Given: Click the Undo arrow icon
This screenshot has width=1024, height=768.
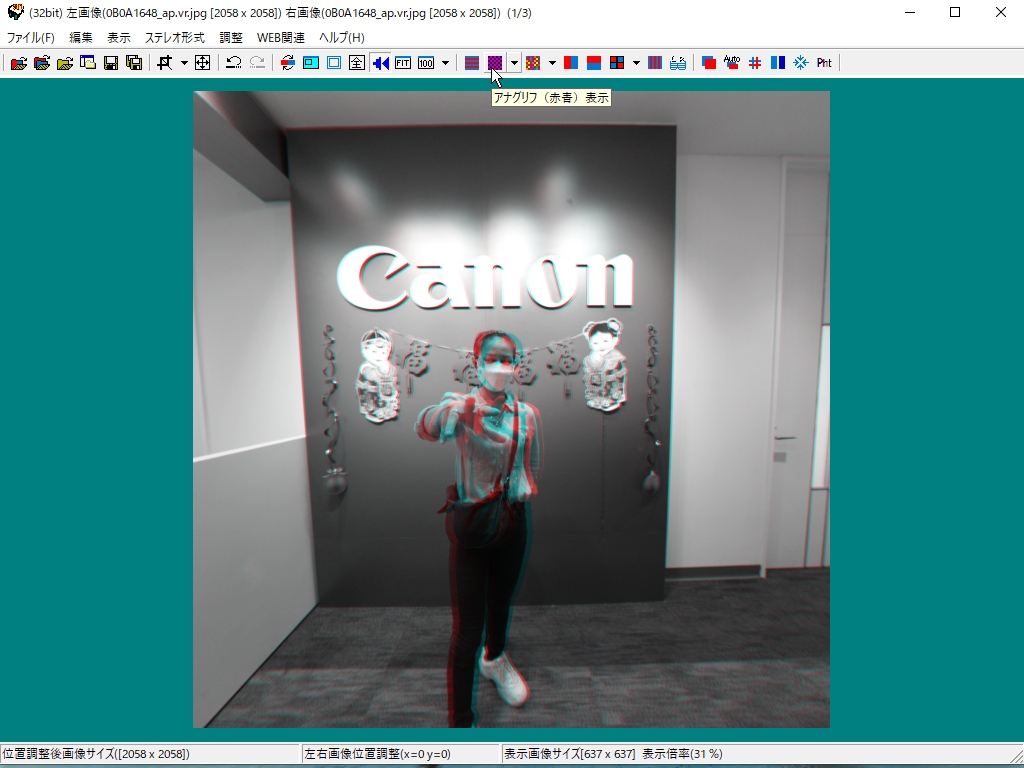Looking at the screenshot, I should (x=234, y=63).
